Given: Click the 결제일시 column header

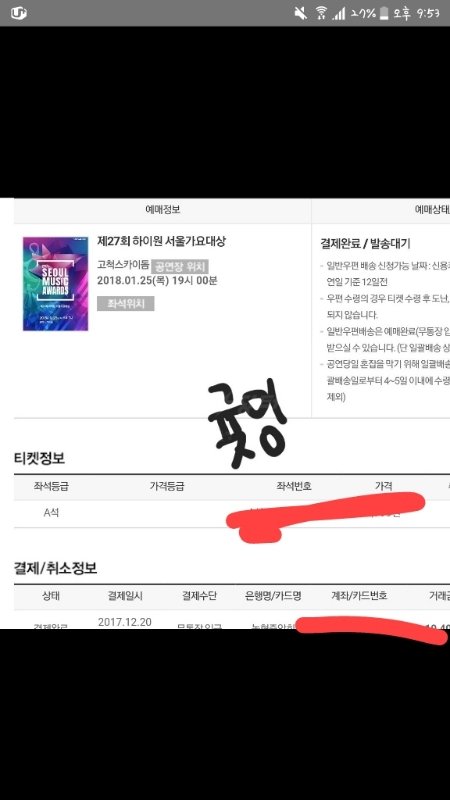Looking at the screenshot, I should point(125,595).
